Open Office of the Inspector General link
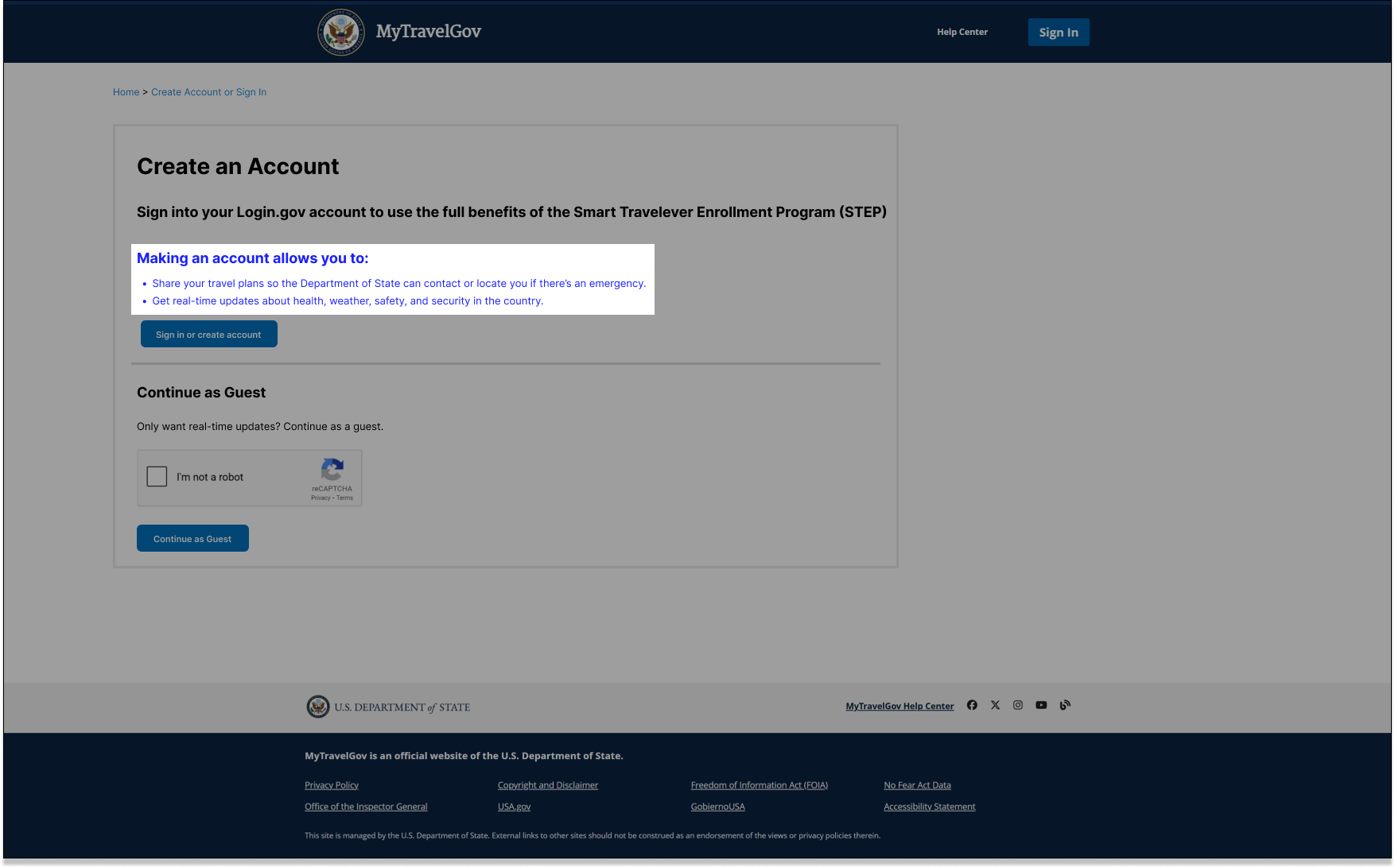 [x=366, y=807]
